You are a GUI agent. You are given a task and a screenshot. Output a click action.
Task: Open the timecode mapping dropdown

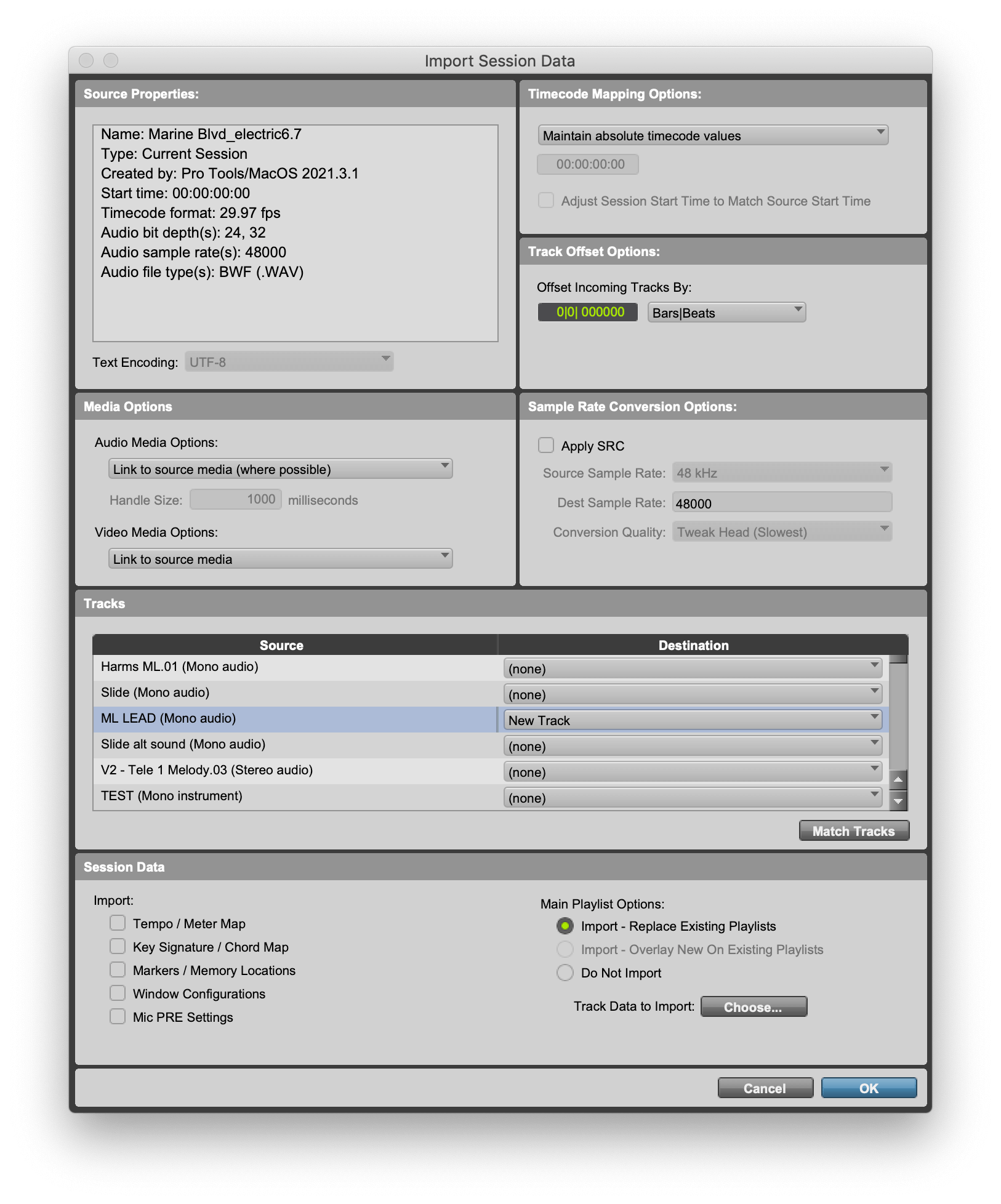coord(713,135)
